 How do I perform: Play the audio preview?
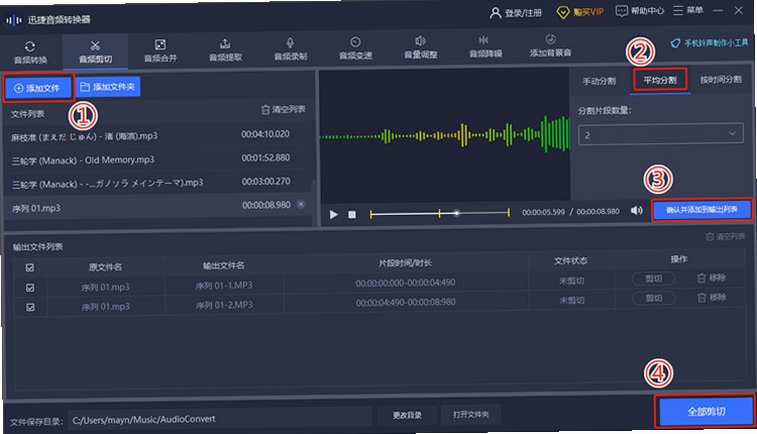pos(333,214)
